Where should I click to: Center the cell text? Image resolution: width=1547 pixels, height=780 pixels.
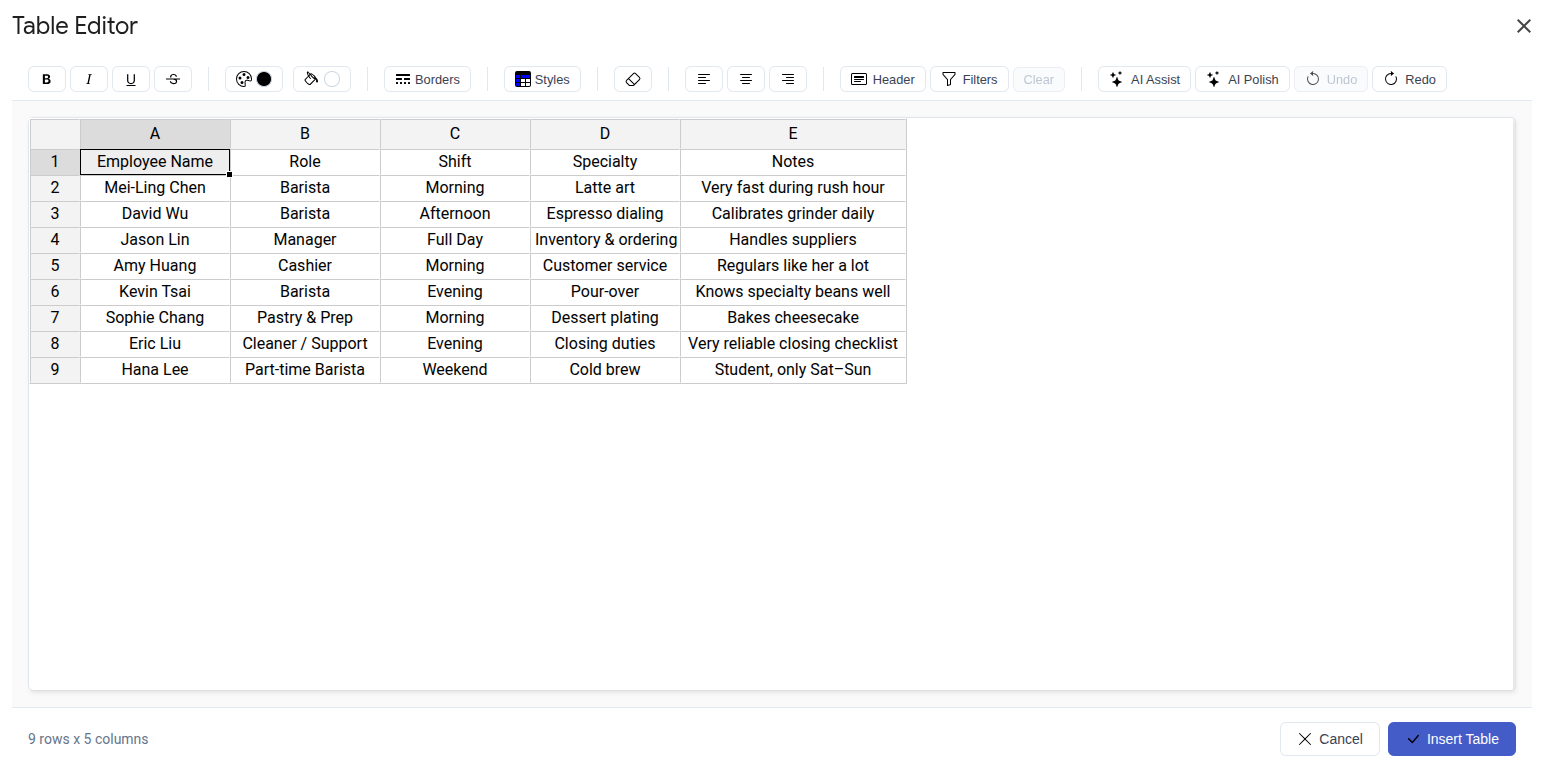point(745,79)
